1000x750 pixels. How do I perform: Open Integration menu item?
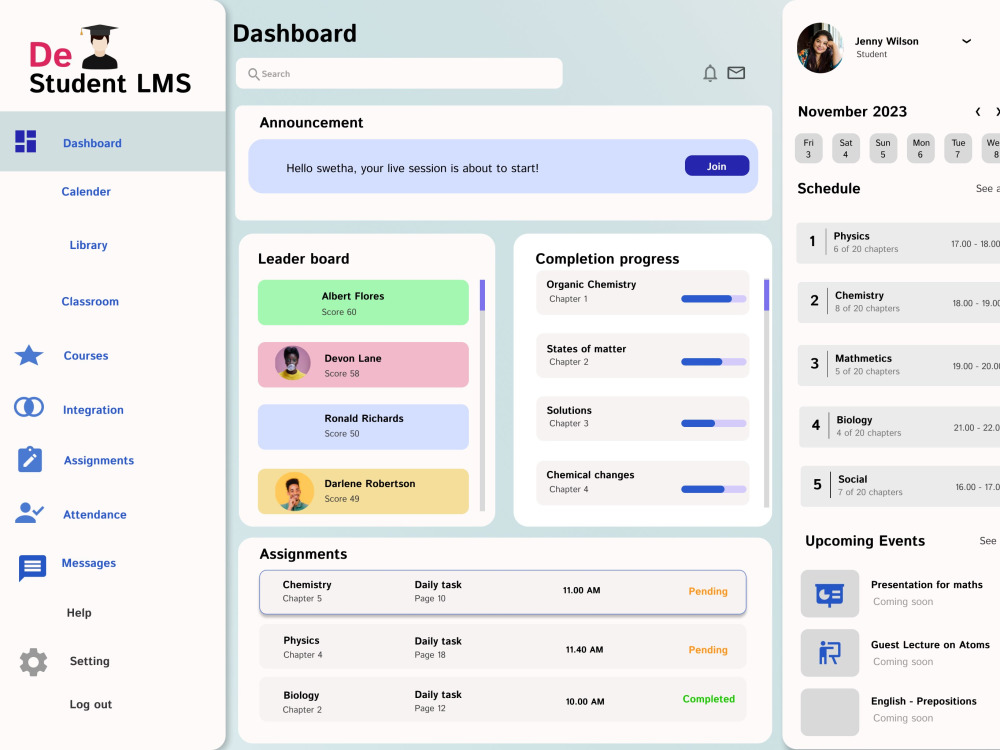coord(93,410)
